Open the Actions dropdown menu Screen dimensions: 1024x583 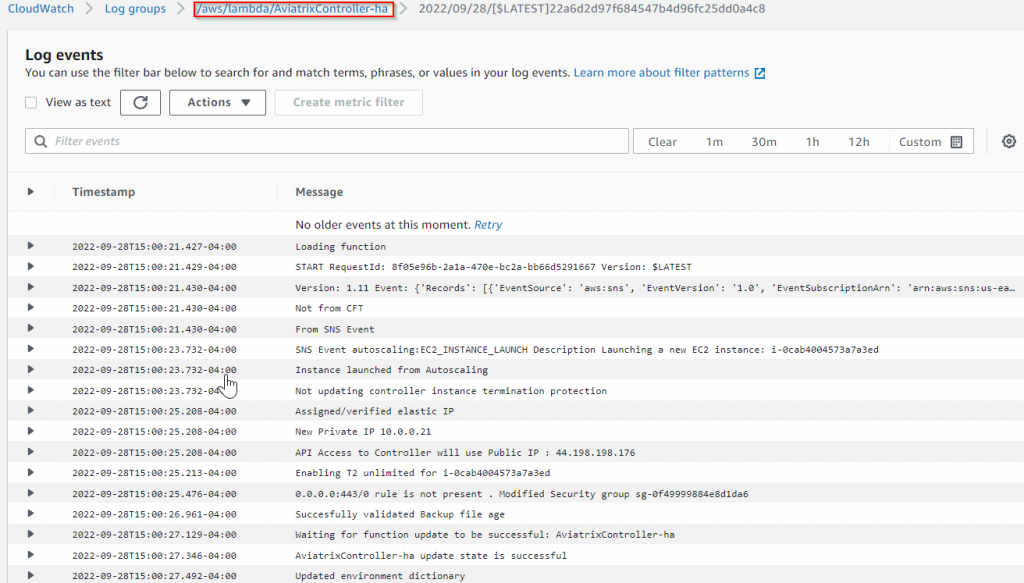click(217, 102)
